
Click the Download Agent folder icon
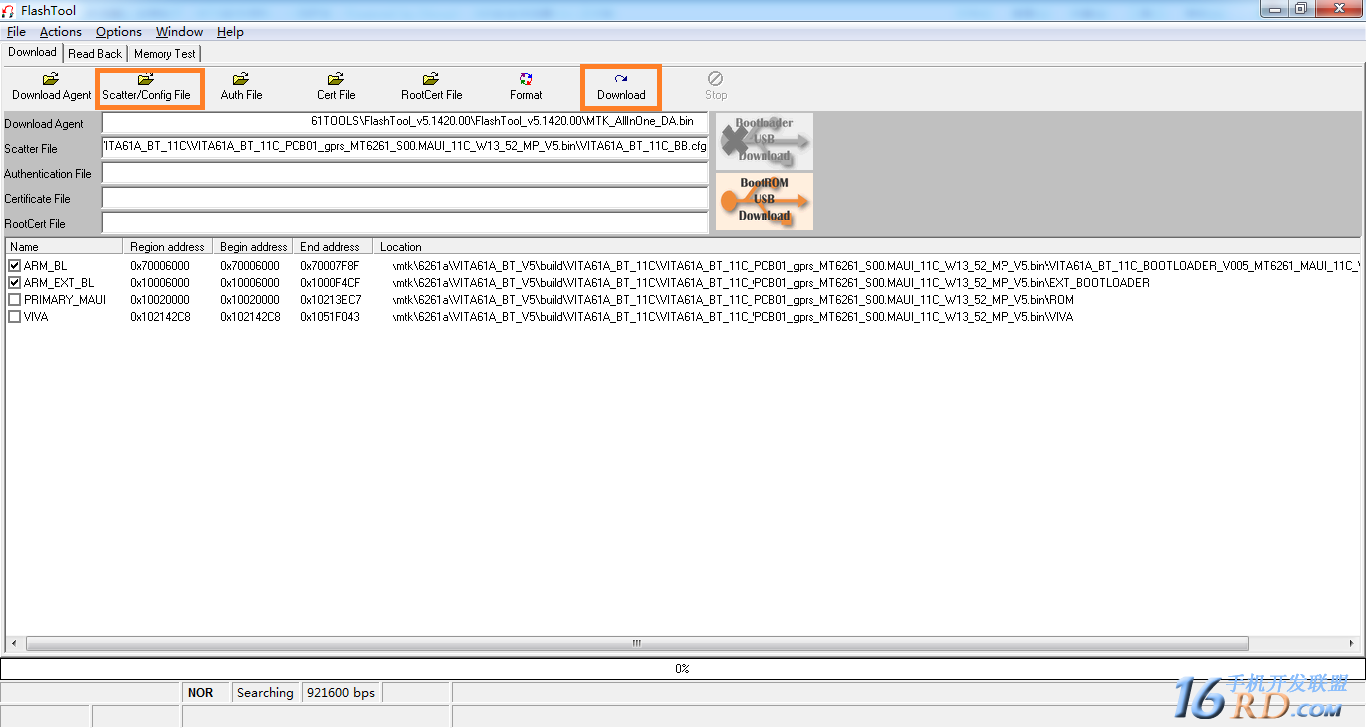[x=51, y=79]
